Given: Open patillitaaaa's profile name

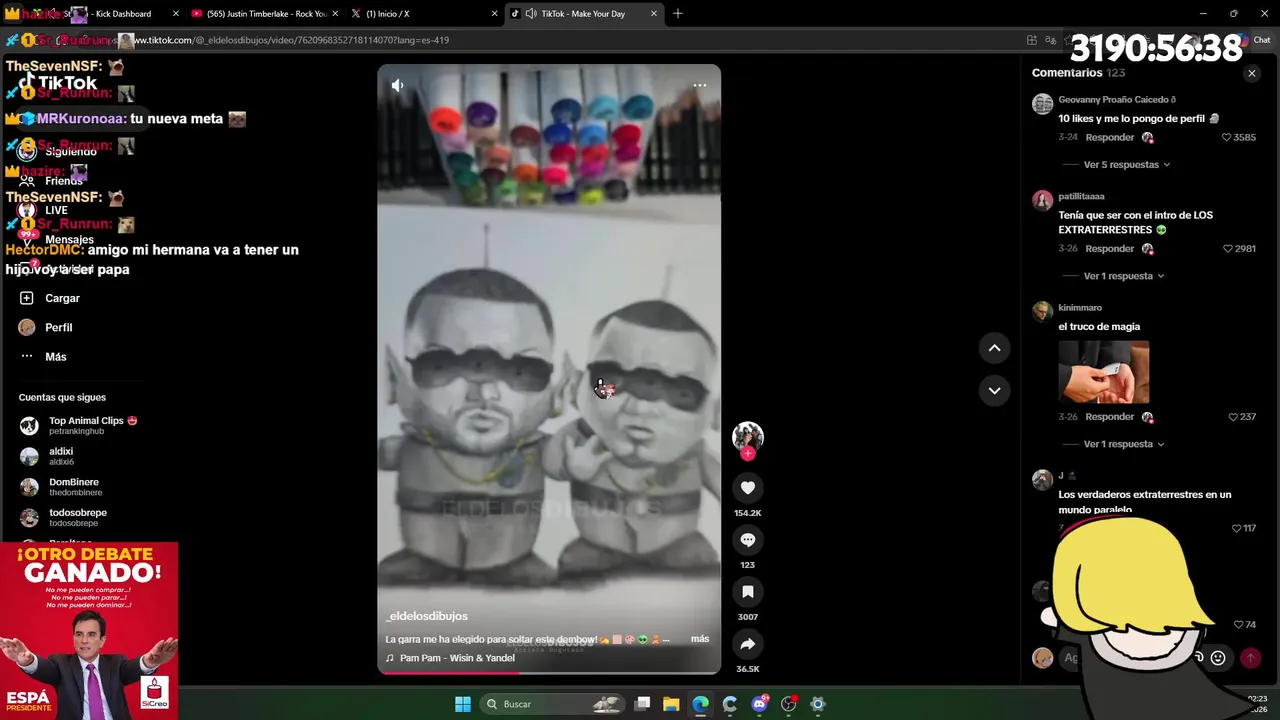Looking at the screenshot, I should (x=1081, y=197).
